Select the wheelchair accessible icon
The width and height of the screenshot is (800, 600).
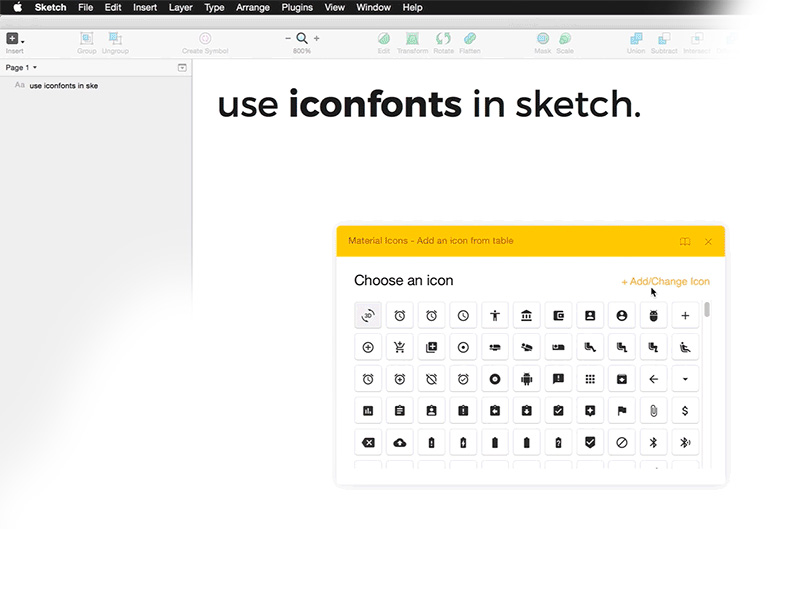pyautogui.click(x=685, y=347)
